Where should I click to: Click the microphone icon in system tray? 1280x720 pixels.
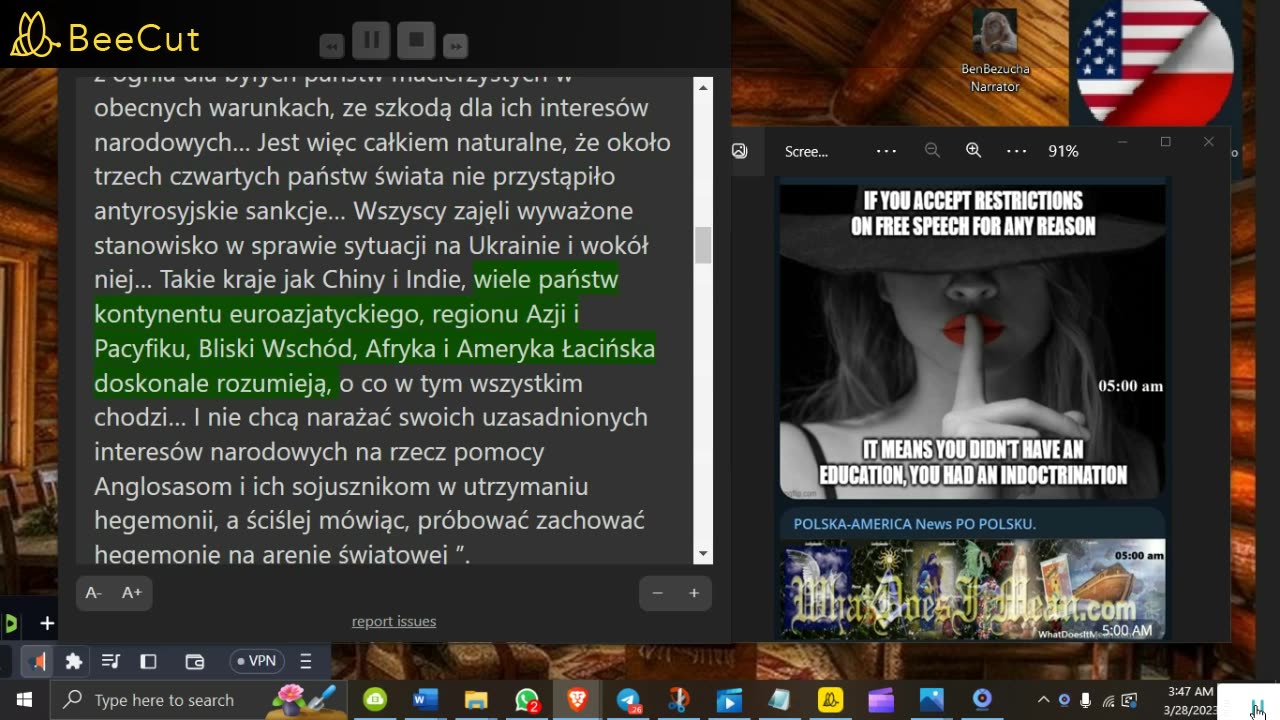(1086, 700)
